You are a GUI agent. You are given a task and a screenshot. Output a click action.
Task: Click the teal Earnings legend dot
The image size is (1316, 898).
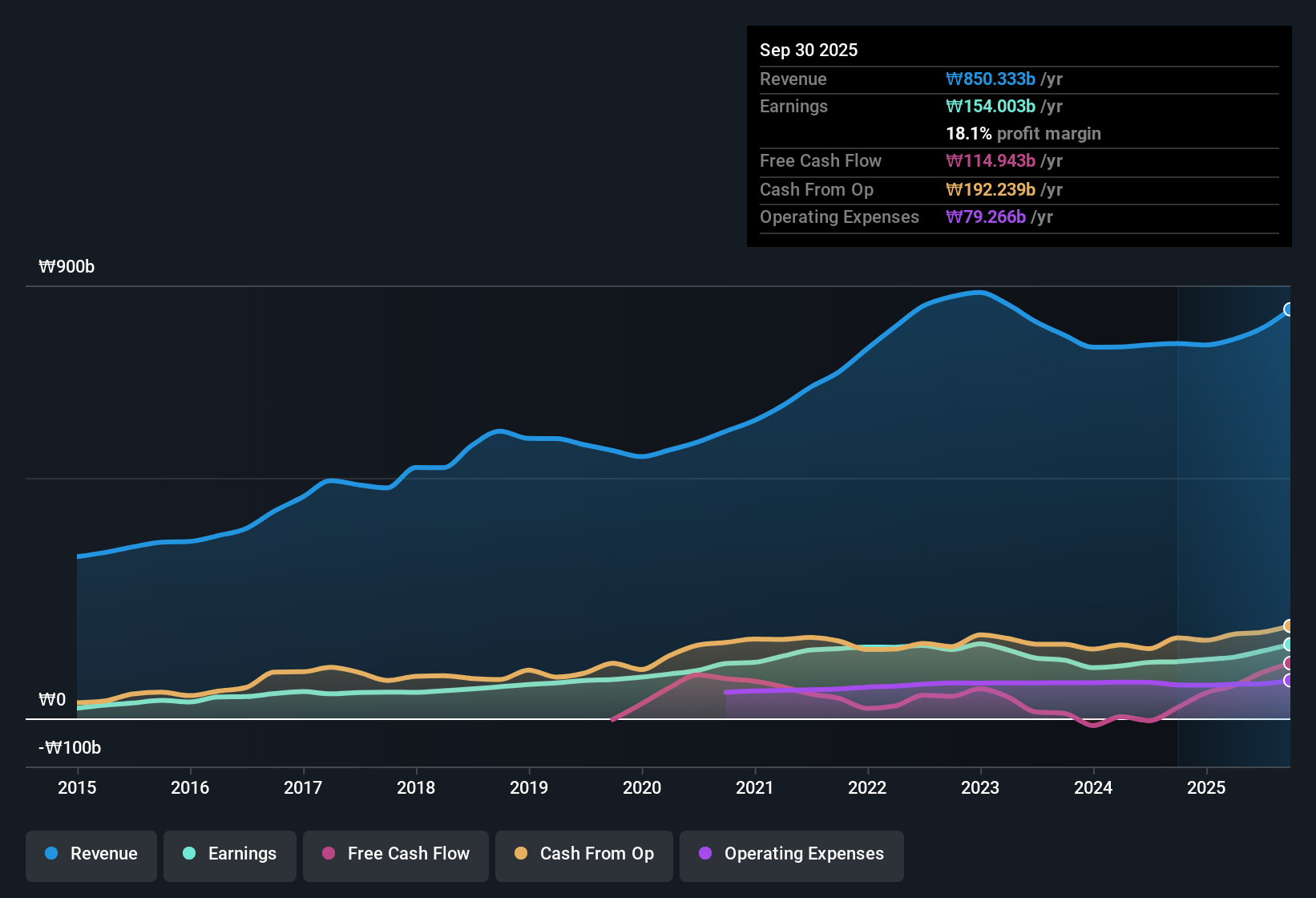pos(188,854)
